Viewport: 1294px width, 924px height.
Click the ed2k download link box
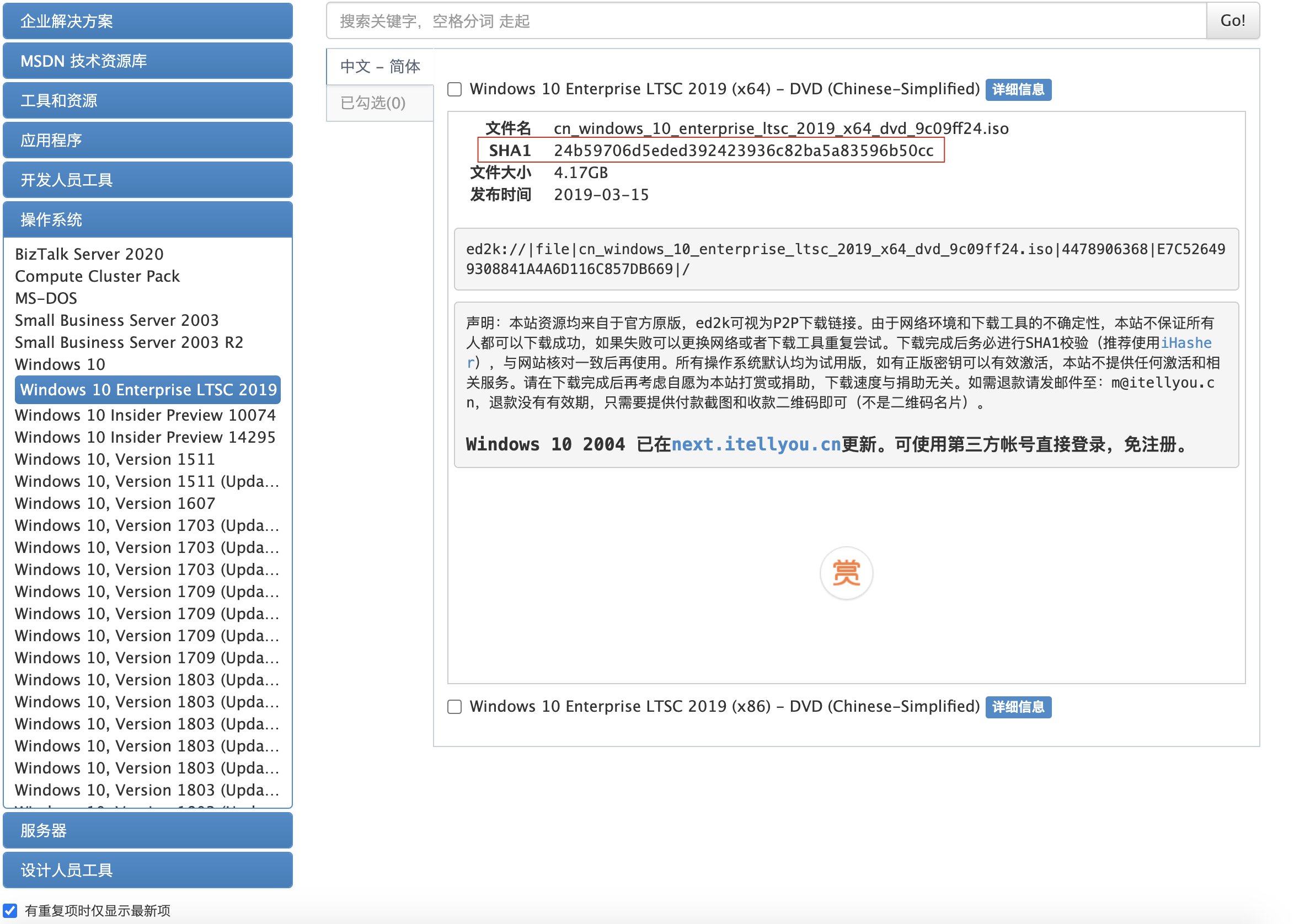coord(846,260)
